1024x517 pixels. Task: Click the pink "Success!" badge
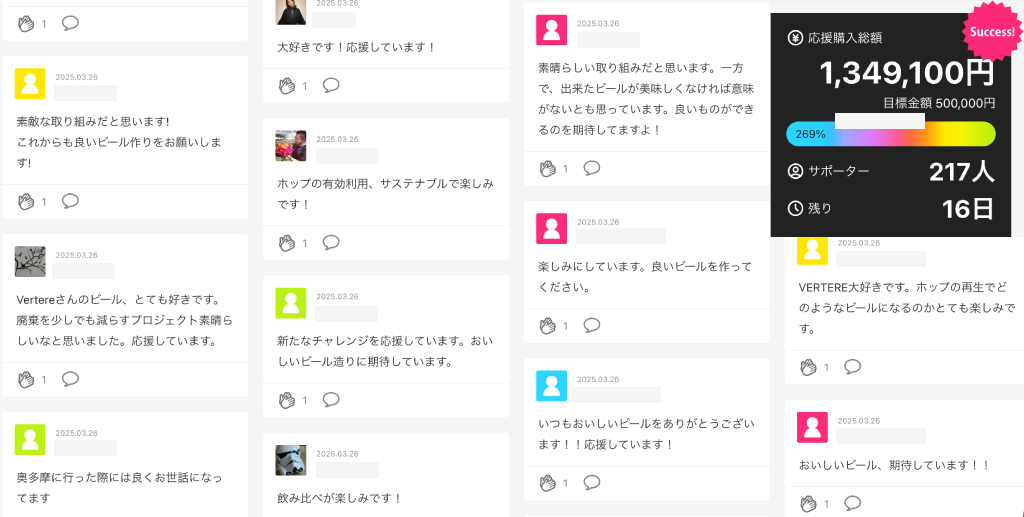[991, 32]
